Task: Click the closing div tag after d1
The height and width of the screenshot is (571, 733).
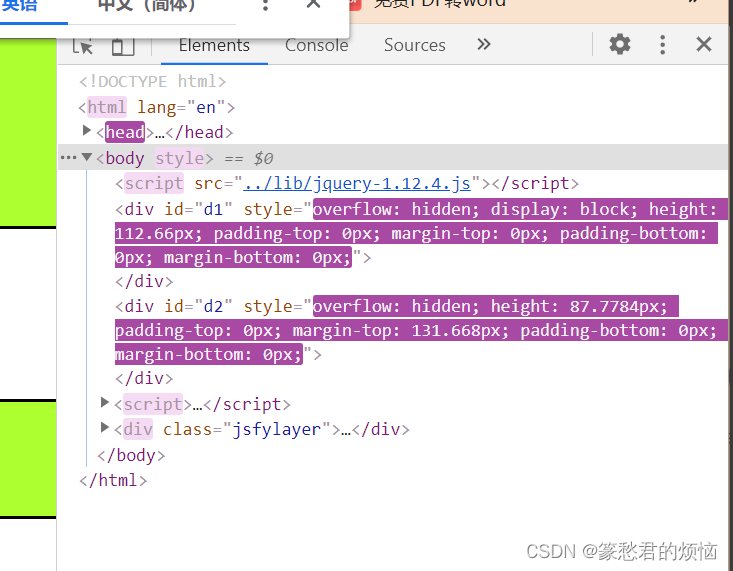Action: pos(144,282)
